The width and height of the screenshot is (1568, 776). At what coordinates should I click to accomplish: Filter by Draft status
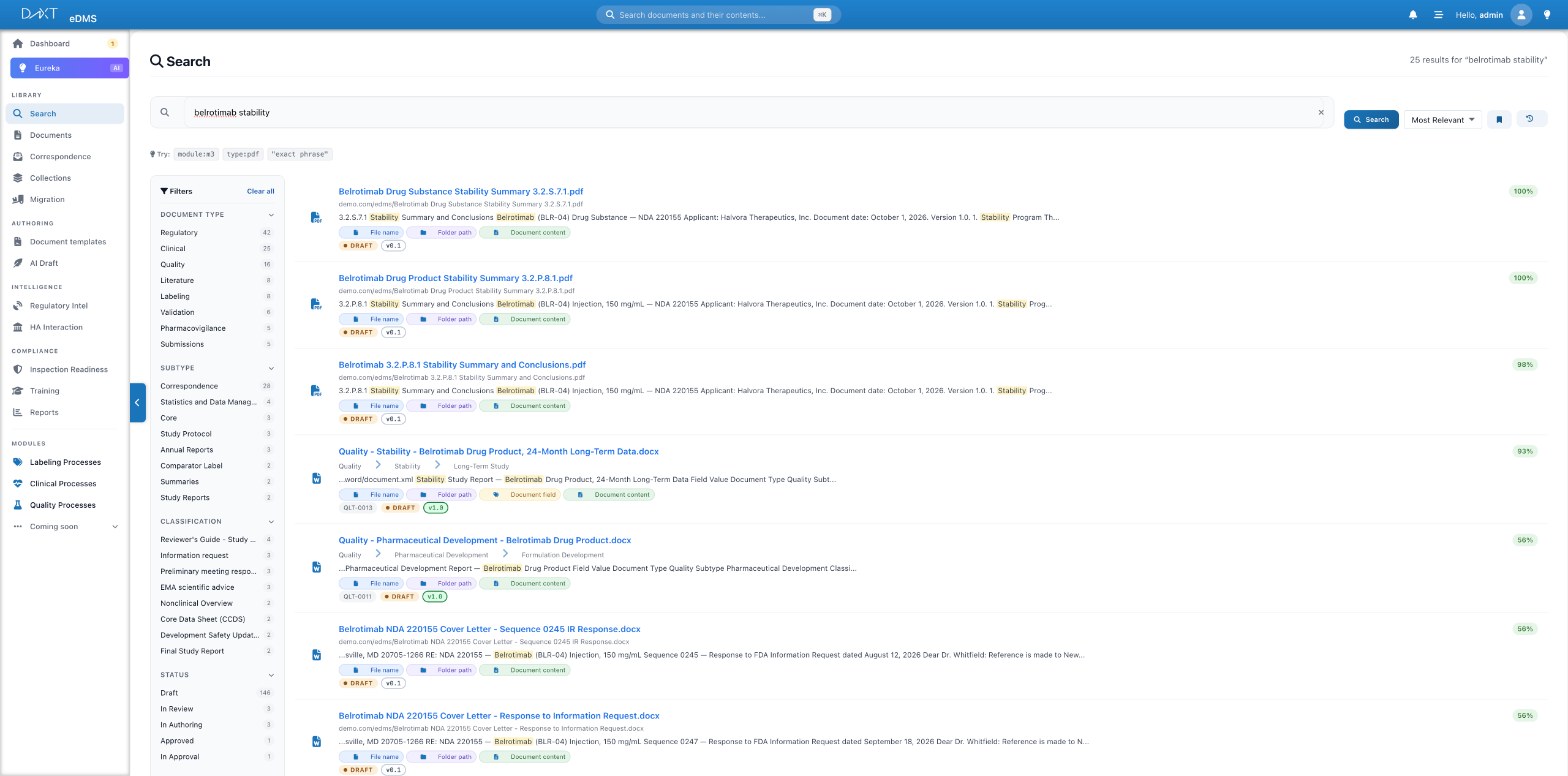click(216, 693)
